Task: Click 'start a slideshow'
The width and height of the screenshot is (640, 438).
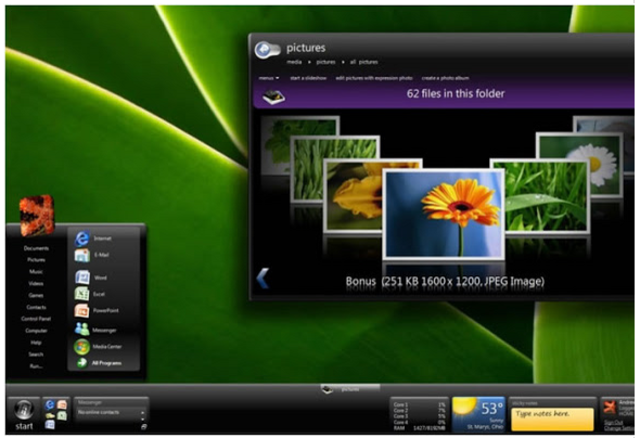Action: [308, 78]
